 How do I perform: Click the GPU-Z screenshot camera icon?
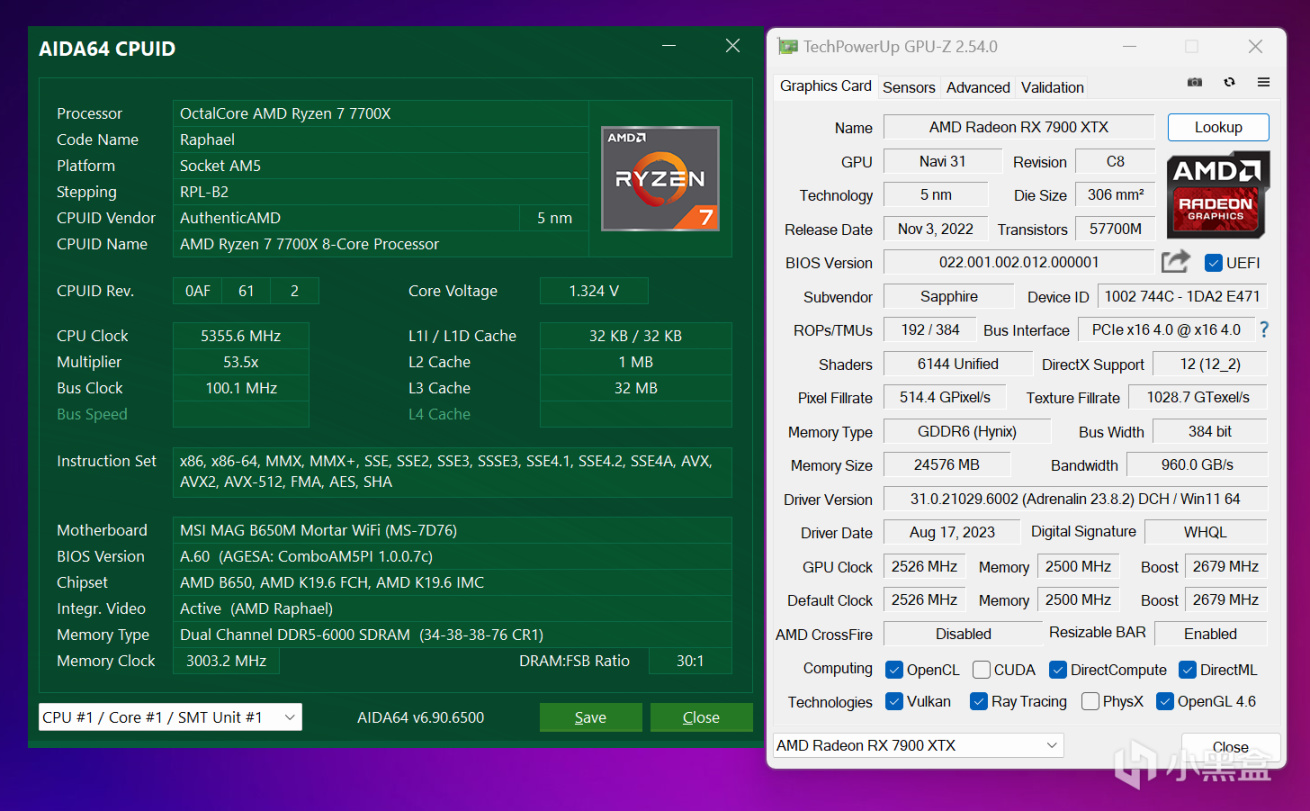[x=1195, y=82]
